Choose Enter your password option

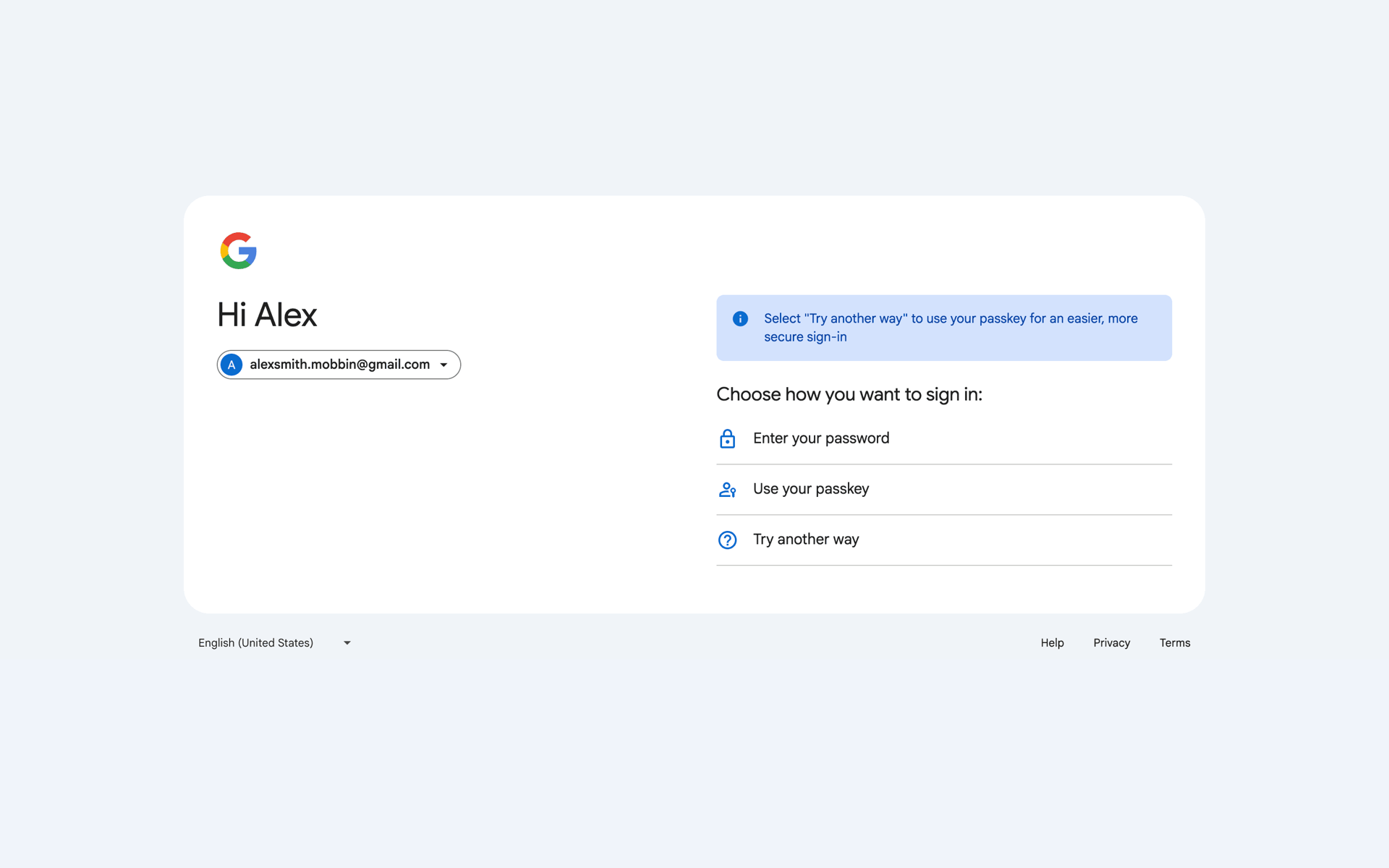coord(944,439)
